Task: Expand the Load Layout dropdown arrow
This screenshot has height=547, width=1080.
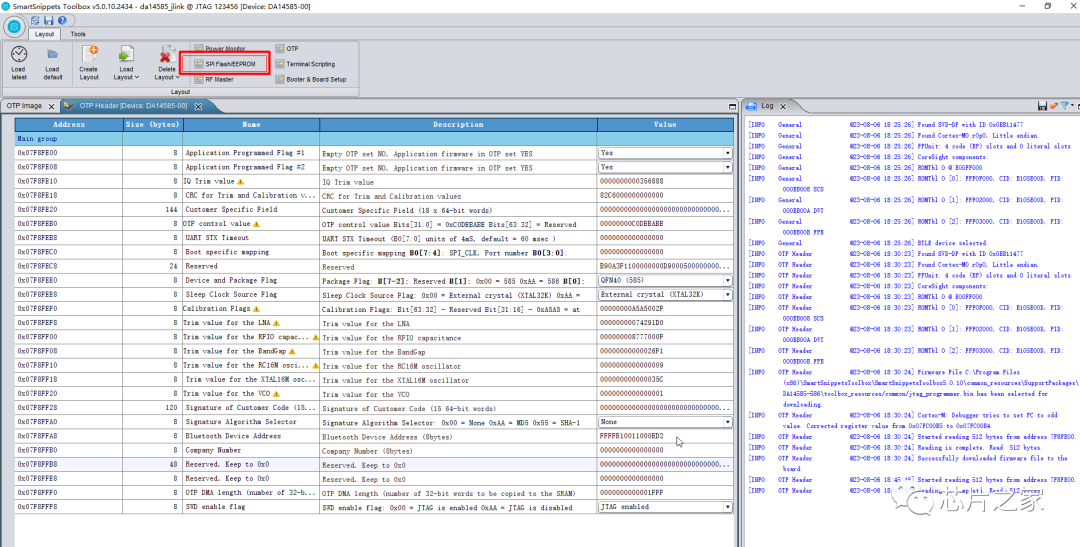Action: pos(136,77)
